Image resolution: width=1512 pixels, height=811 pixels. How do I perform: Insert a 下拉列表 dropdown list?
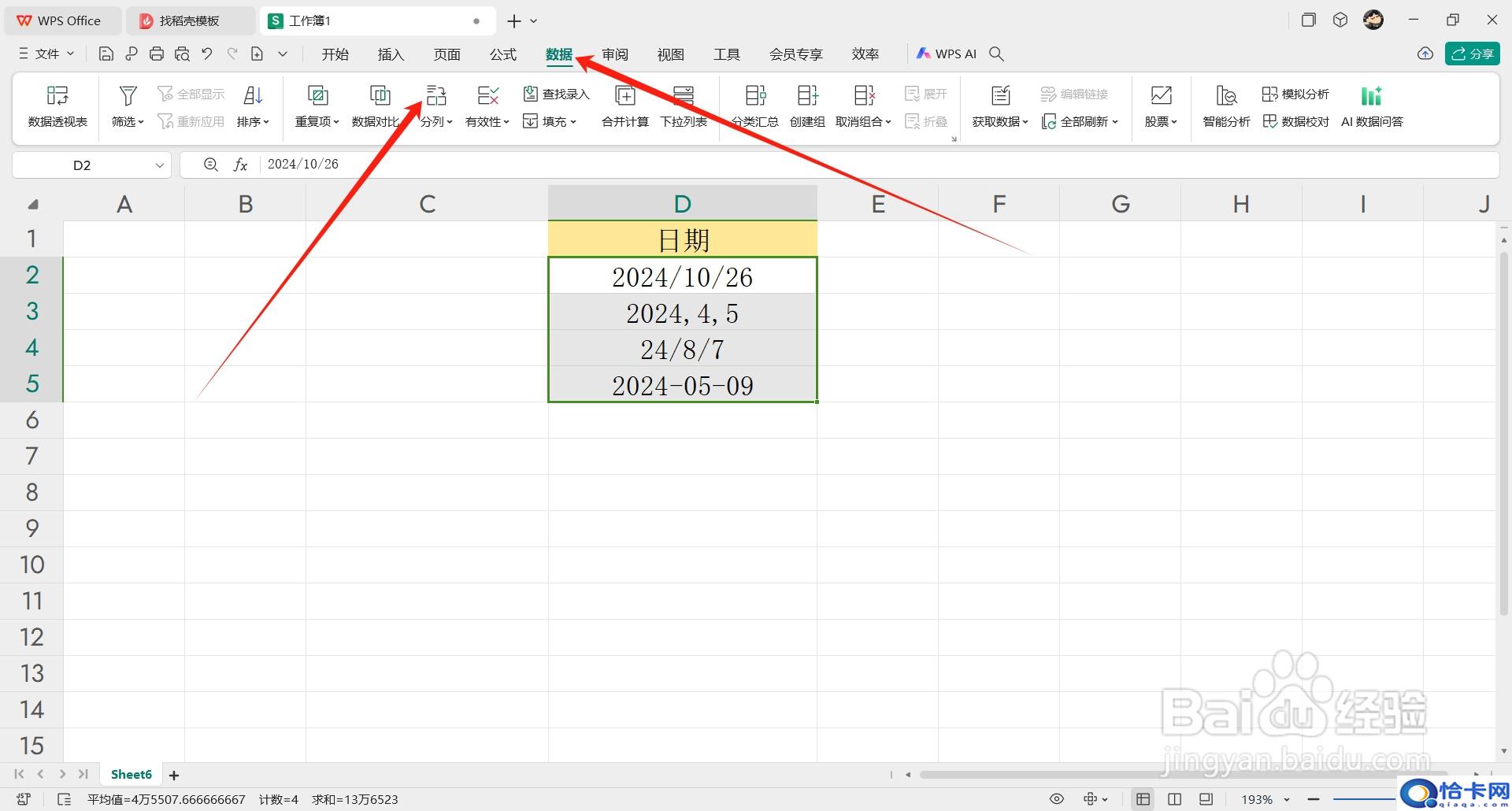684,106
